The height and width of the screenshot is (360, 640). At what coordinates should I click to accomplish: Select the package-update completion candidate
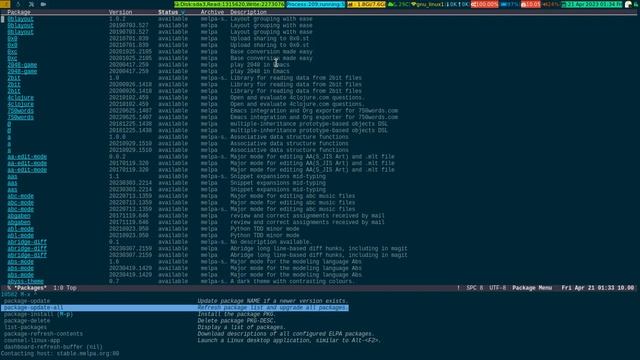click(x=27, y=301)
